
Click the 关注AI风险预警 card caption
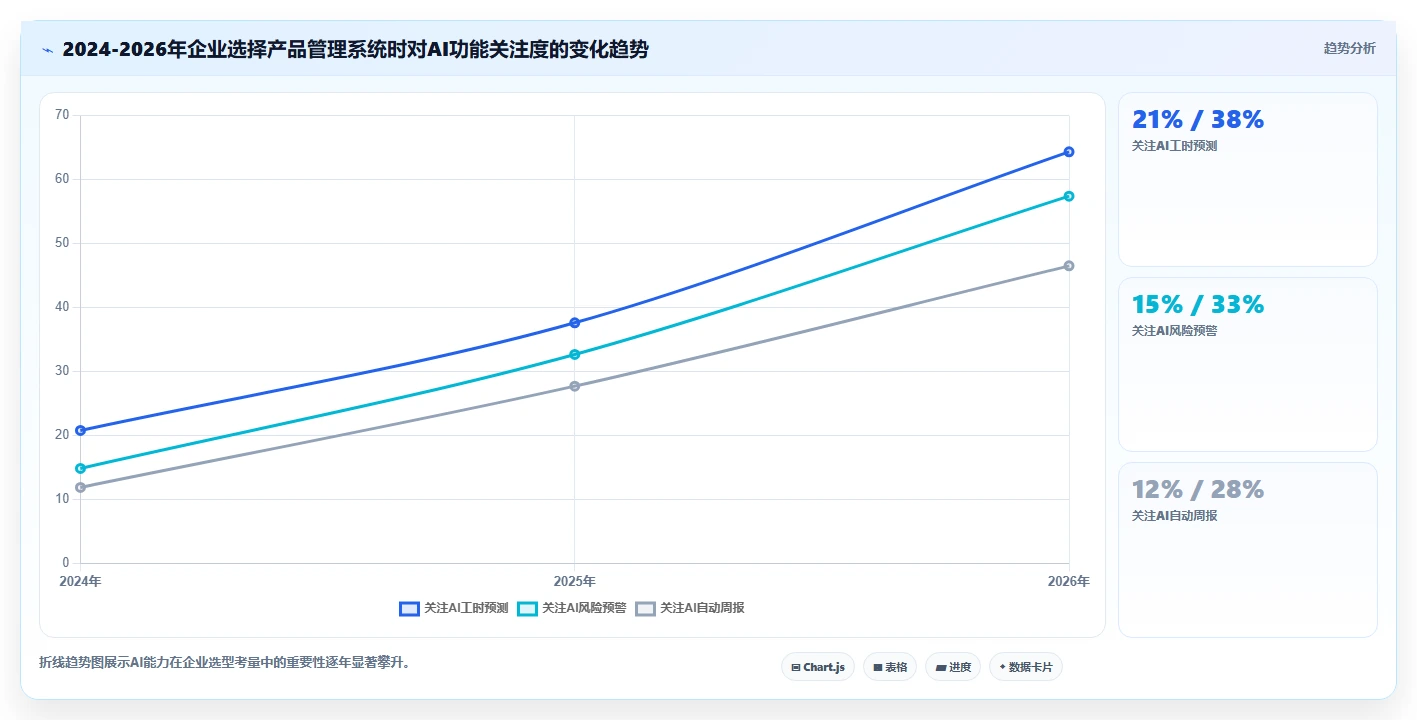coord(1174,331)
